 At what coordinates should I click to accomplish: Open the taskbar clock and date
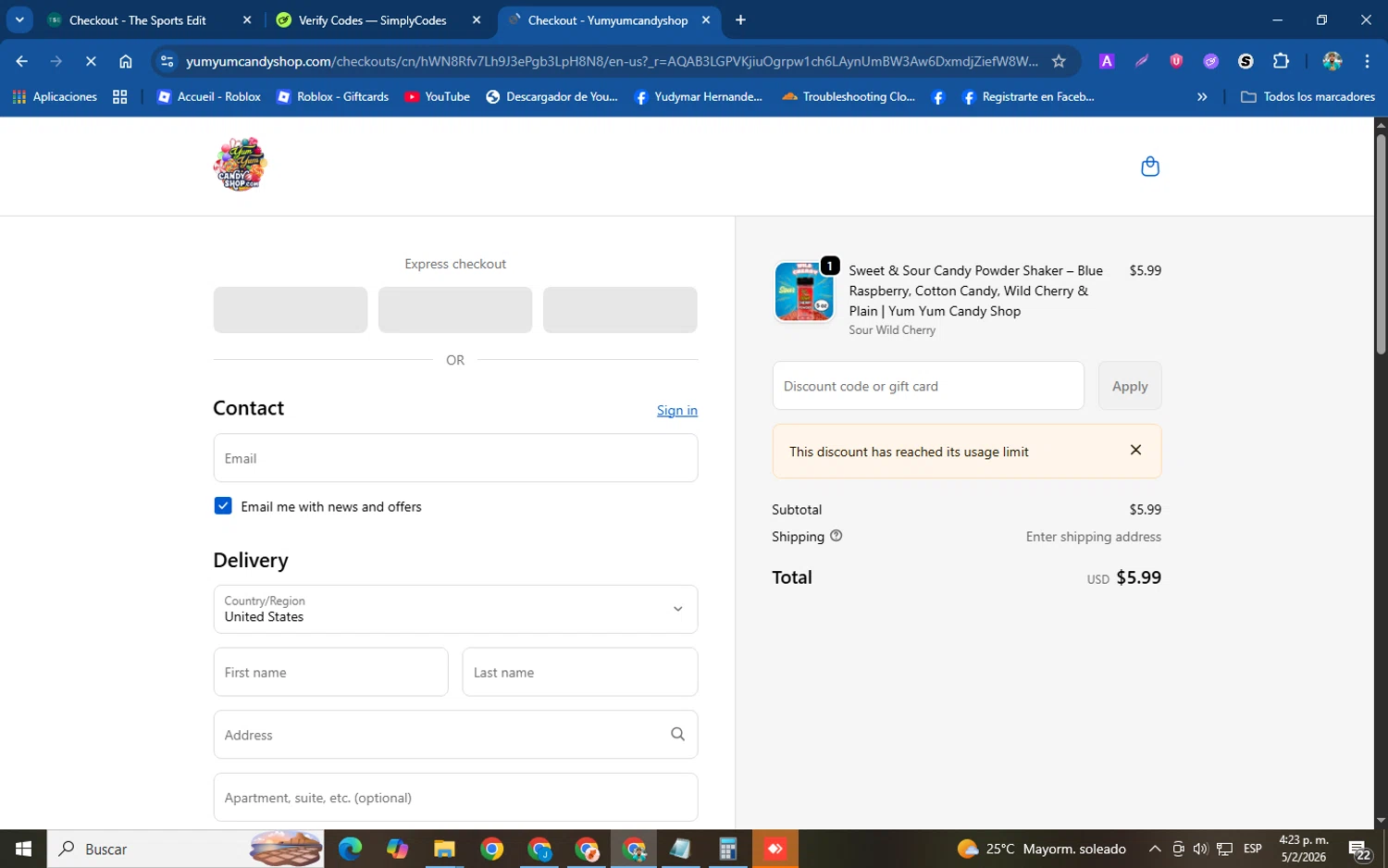1303,849
